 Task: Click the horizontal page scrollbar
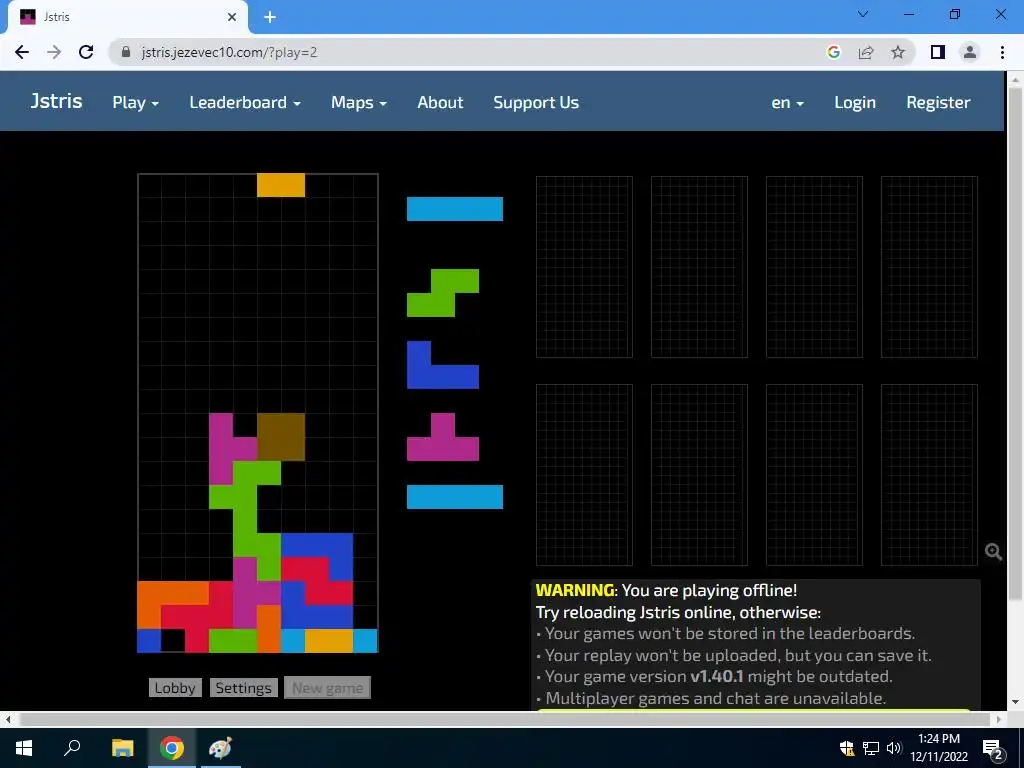(x=505, y=719)
